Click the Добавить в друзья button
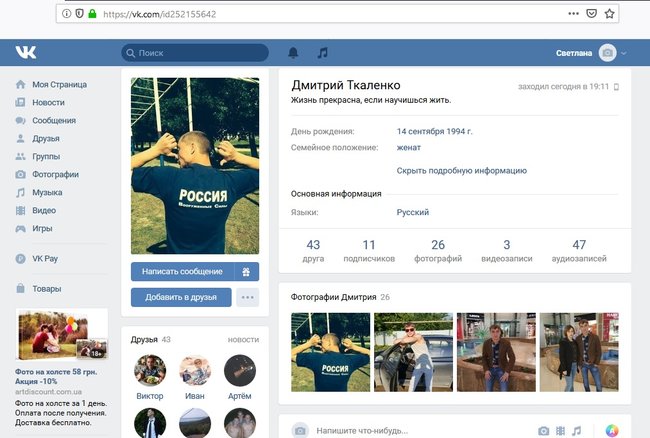This screenshot has width=650, height=438. pos(181,297)
